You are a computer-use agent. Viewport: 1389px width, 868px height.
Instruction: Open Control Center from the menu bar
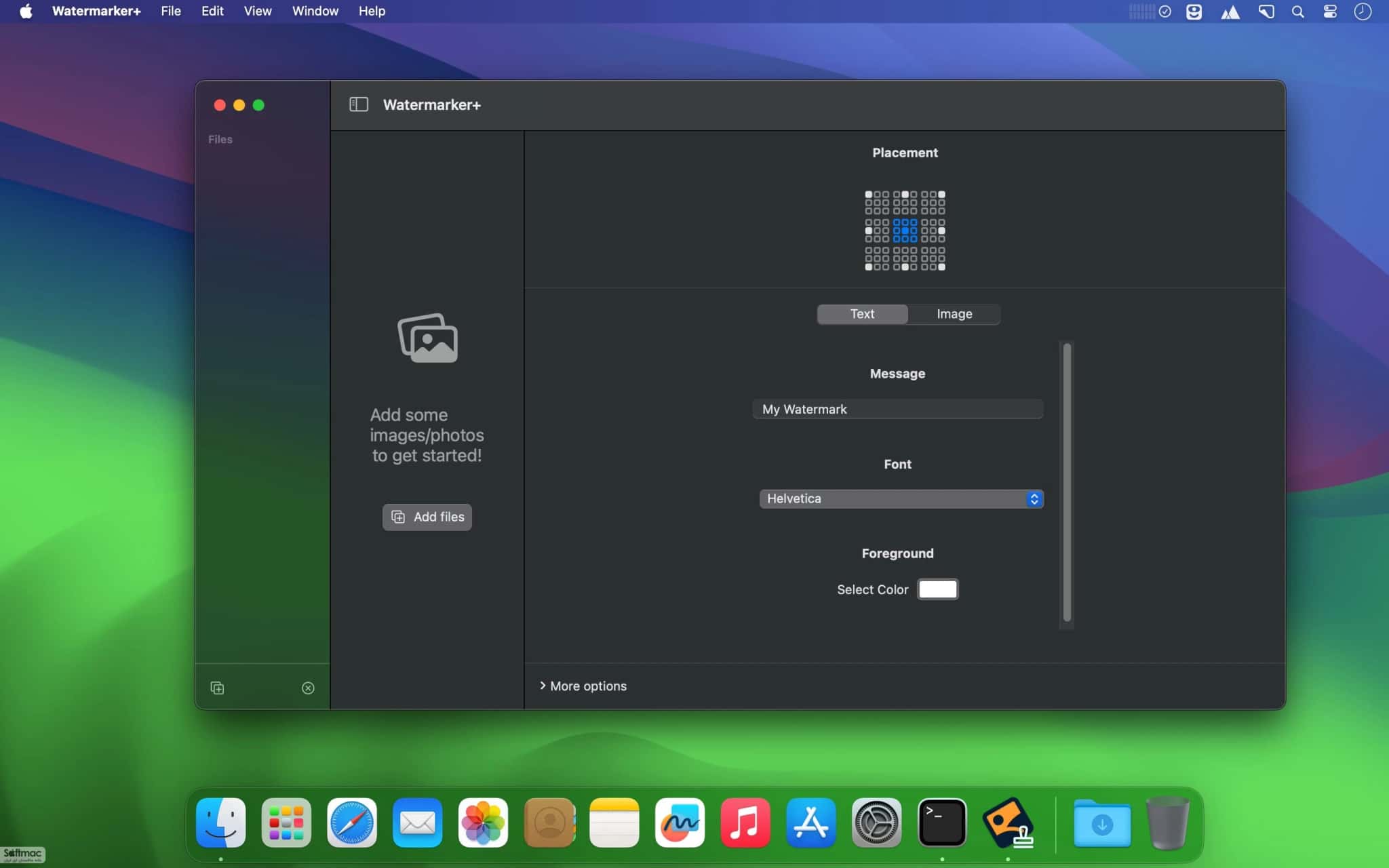coord(1330,12)
